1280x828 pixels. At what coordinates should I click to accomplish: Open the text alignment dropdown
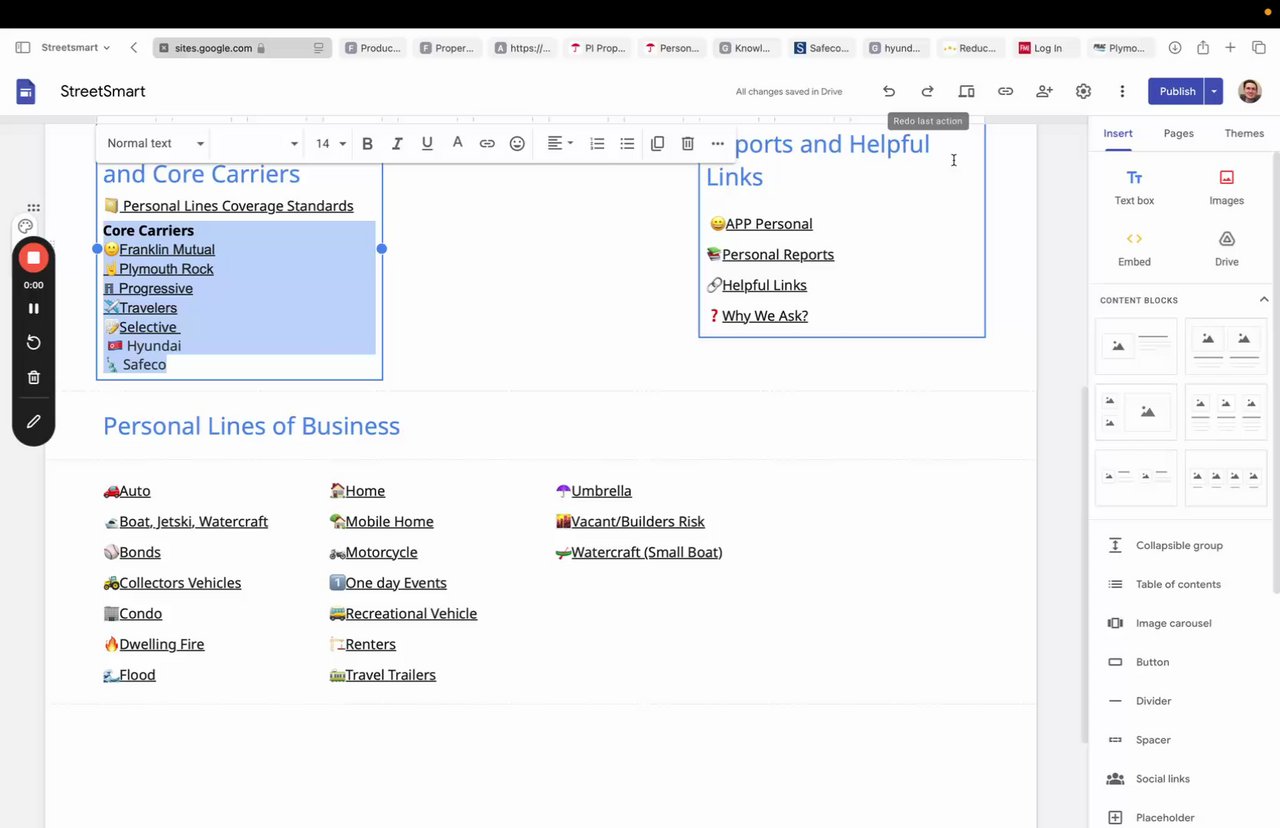[560, 144]
